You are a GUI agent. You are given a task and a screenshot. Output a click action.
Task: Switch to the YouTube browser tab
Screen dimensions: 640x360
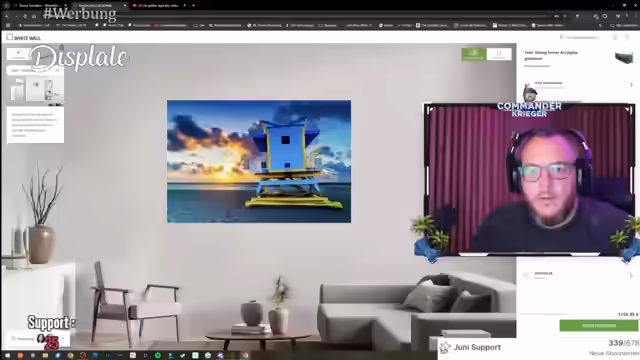pyautogui.click(x=159, y=5)
